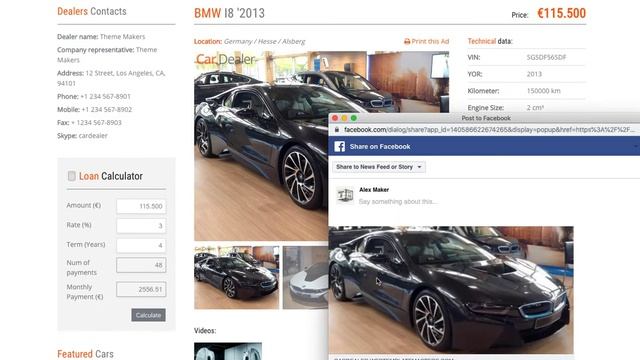Screen dimensions: 640x360
Task: Select the second white car thumbnail
Action: (x=306, y=278)
